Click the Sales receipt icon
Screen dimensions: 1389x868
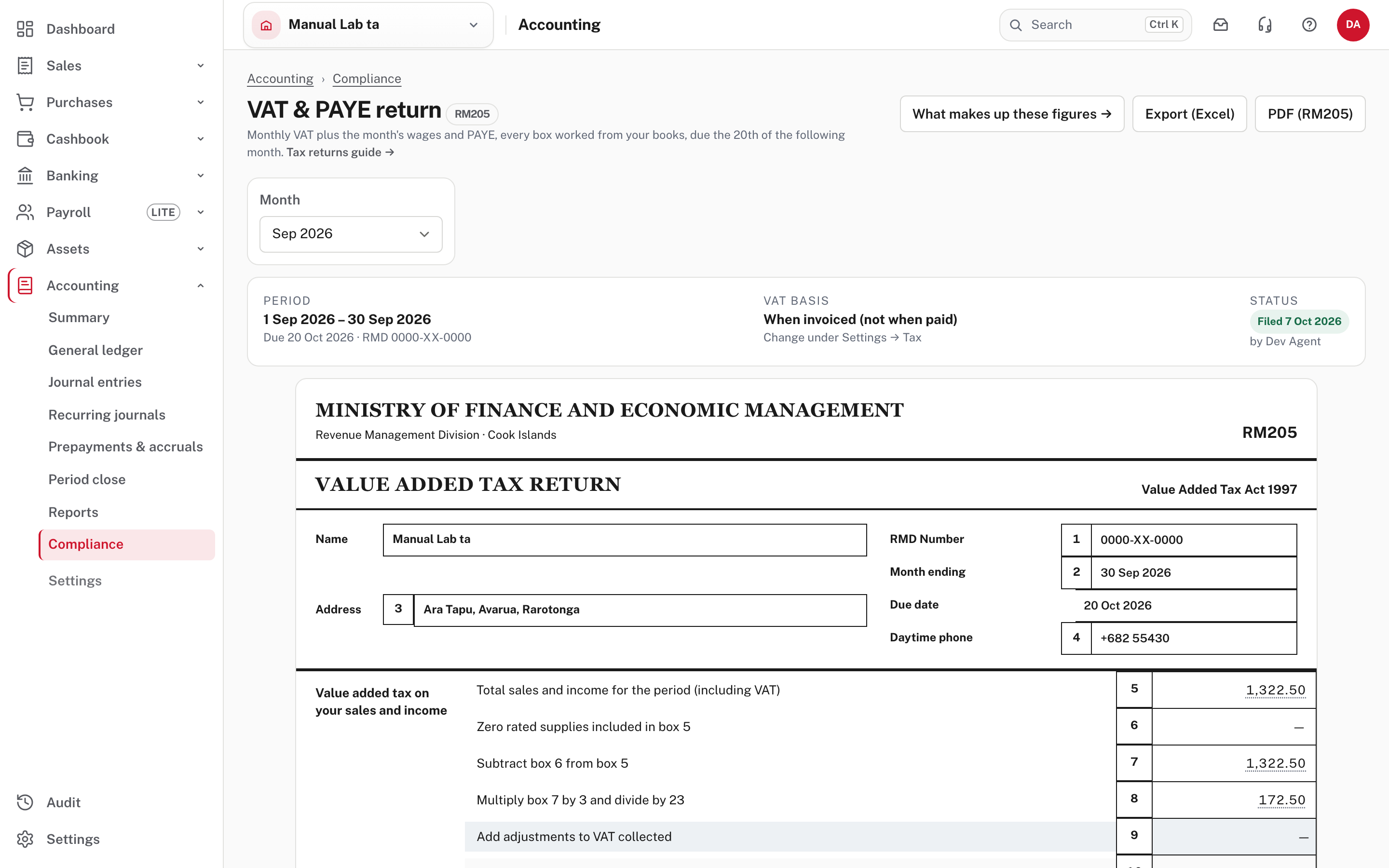coord(25,66)
